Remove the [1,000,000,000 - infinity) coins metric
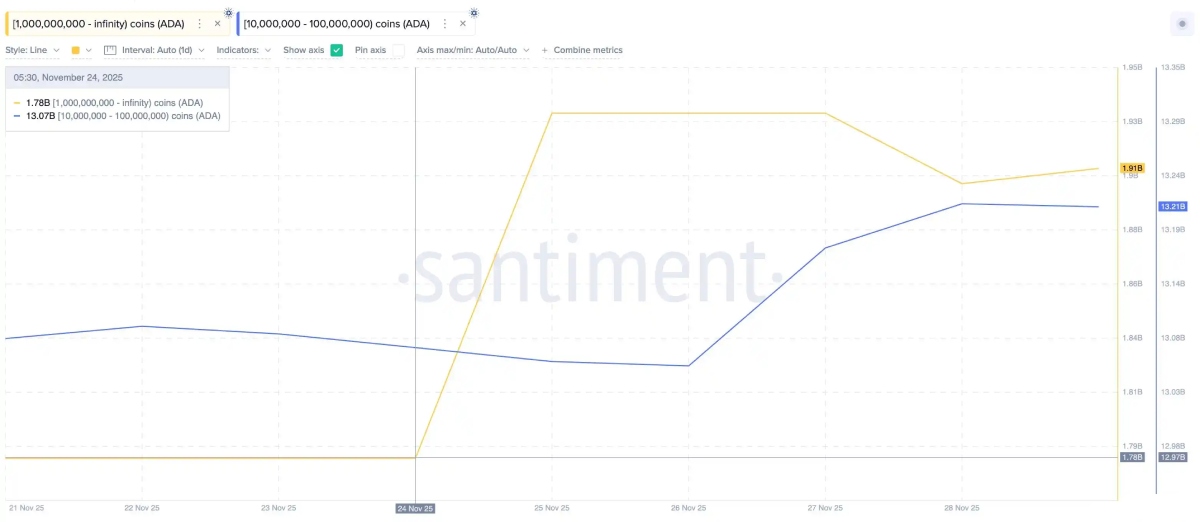The width and height of the screenshot is (1200, 522). click(217, 24)
